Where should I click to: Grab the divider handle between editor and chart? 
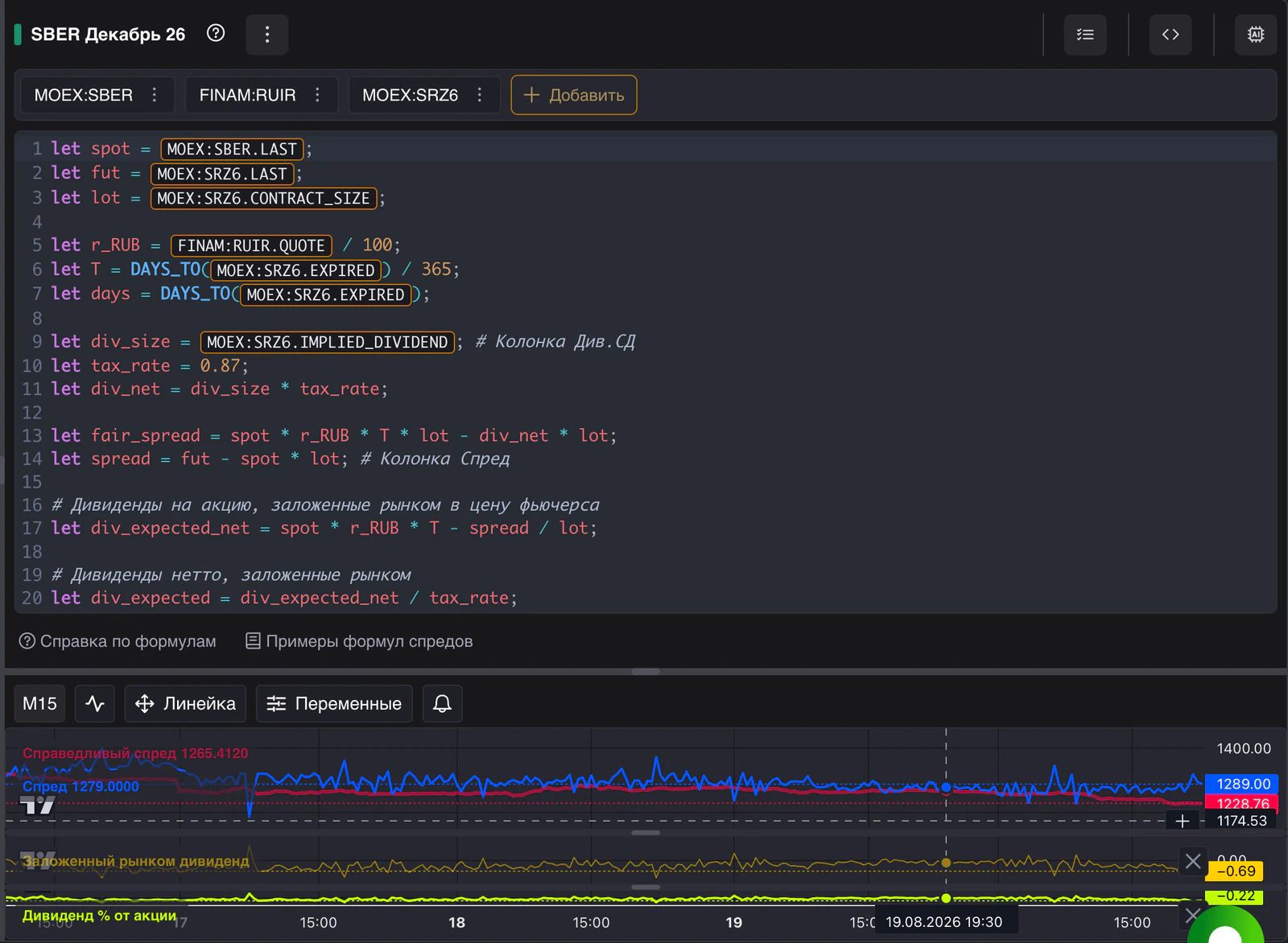[x=646, y=671]
